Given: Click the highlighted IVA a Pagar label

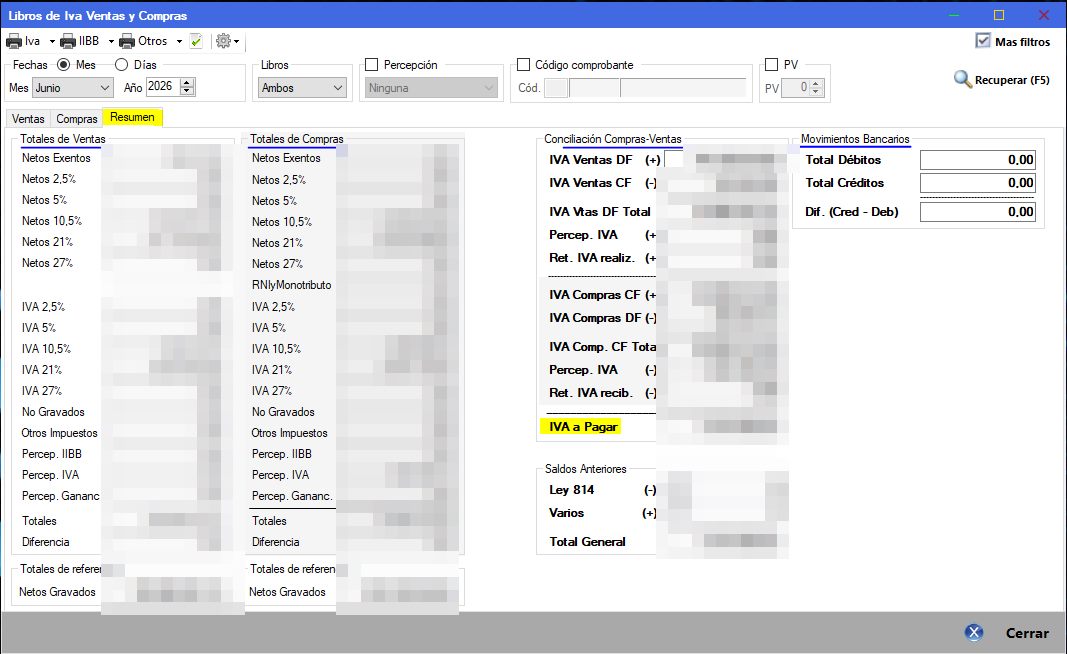Looking at the screenshot, I should [x=583, y=427].
